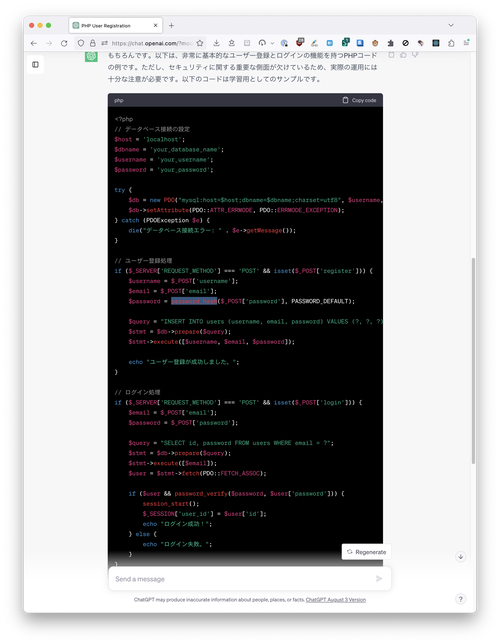The image size is (500, 644).
Task: Click the page vertical scrollbar thumb
Action: pyautogui.click(x=473, y=361)
